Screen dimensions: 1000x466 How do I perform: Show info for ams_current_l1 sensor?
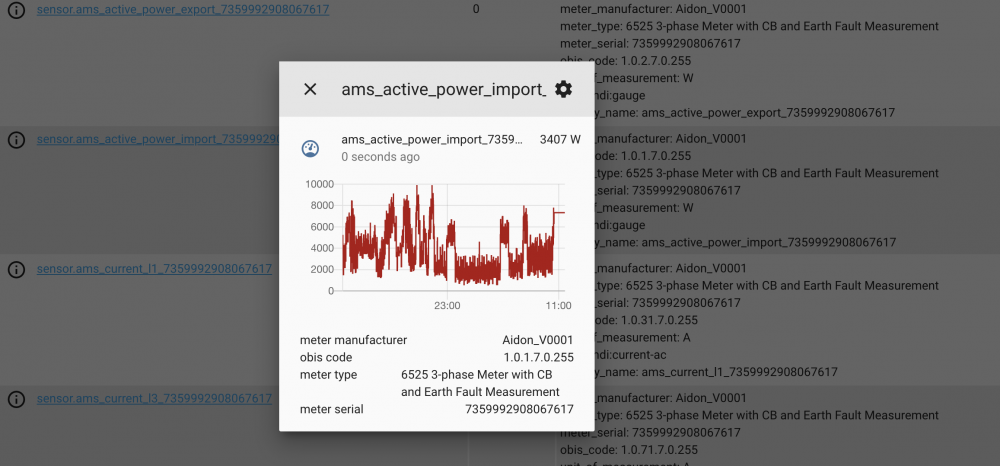[16, 270]
